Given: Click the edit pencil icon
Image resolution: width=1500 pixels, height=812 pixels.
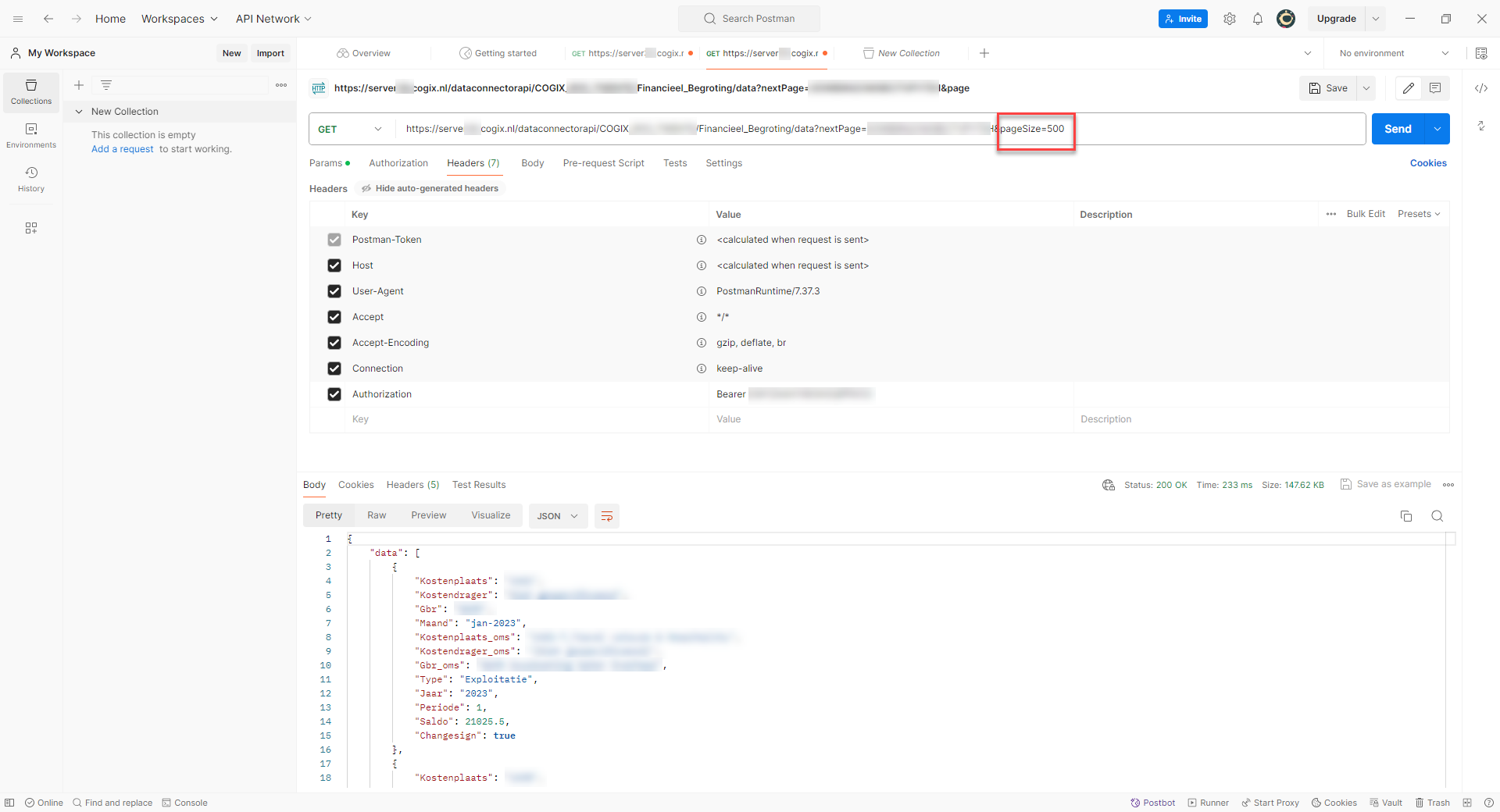Looking at the screenshot, I should [1409, 88].
